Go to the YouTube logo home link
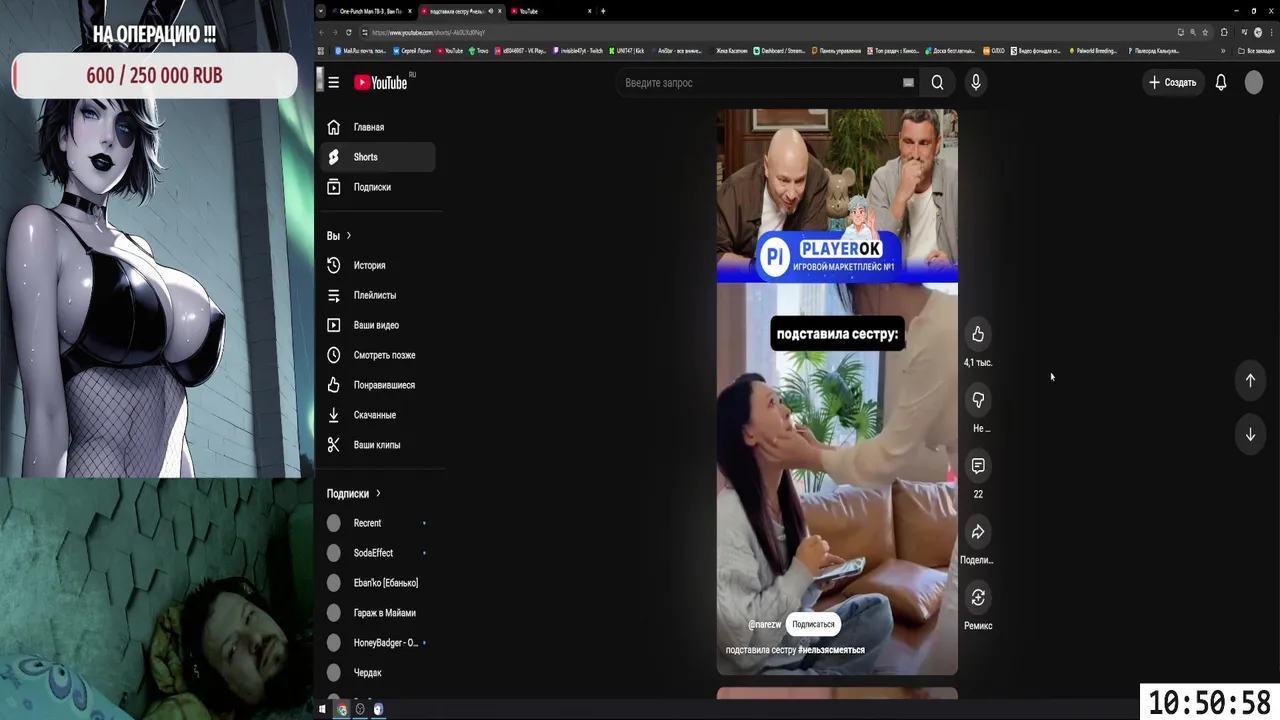The image size is (1280, 720). coord(381,83)
